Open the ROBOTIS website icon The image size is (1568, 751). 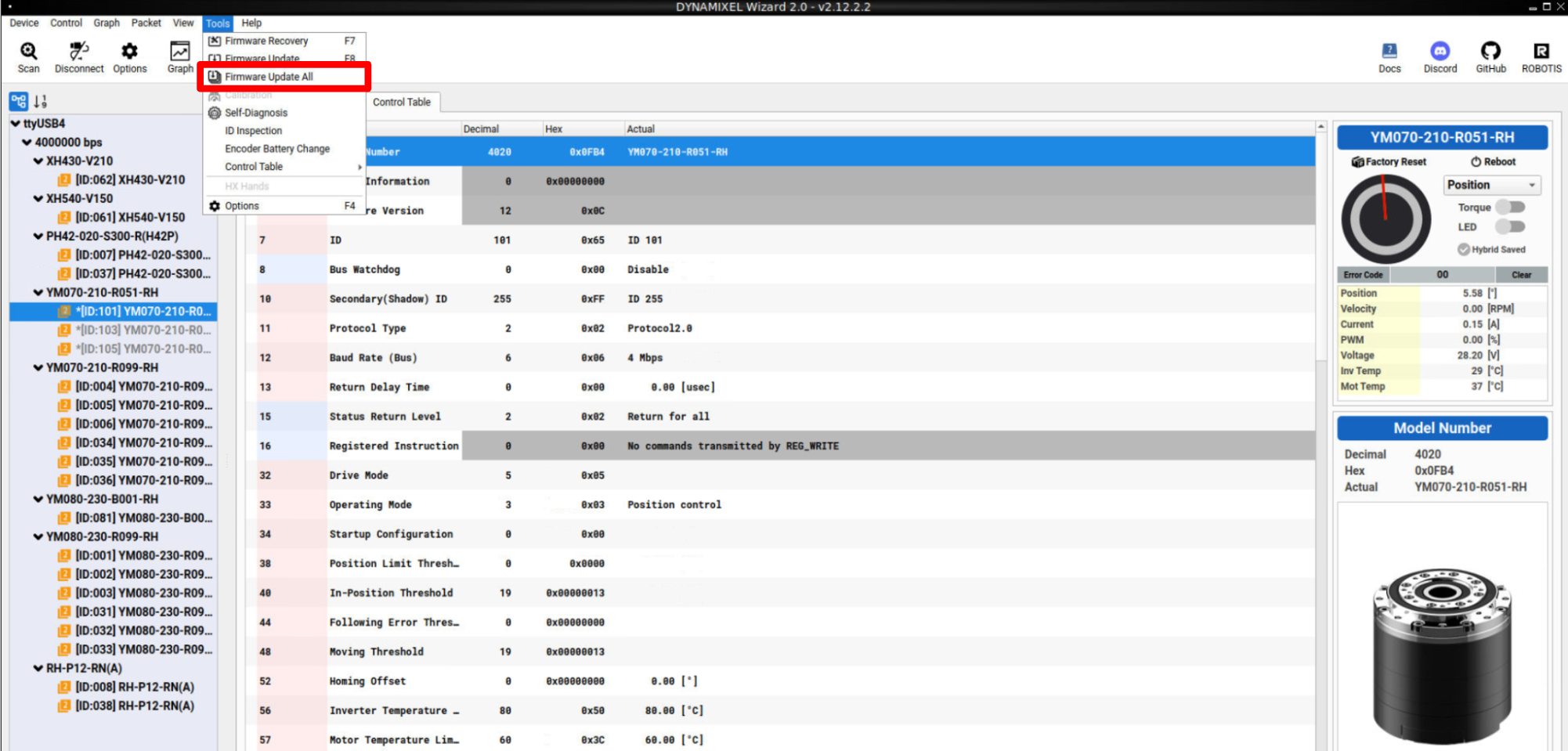[x=1541, y=51]
